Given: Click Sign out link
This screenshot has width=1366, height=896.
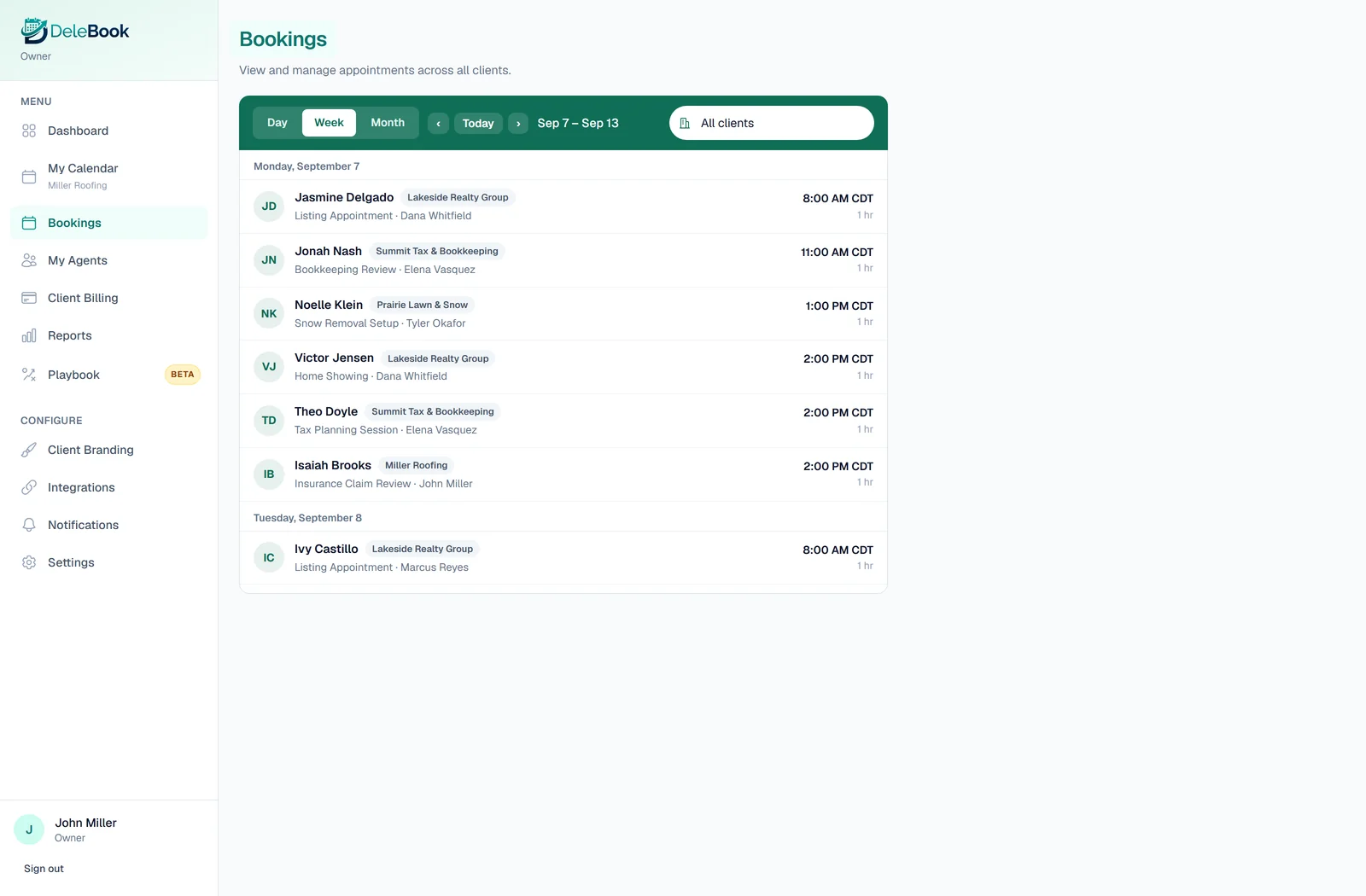Looking at the screenshot, I should 44,869.
